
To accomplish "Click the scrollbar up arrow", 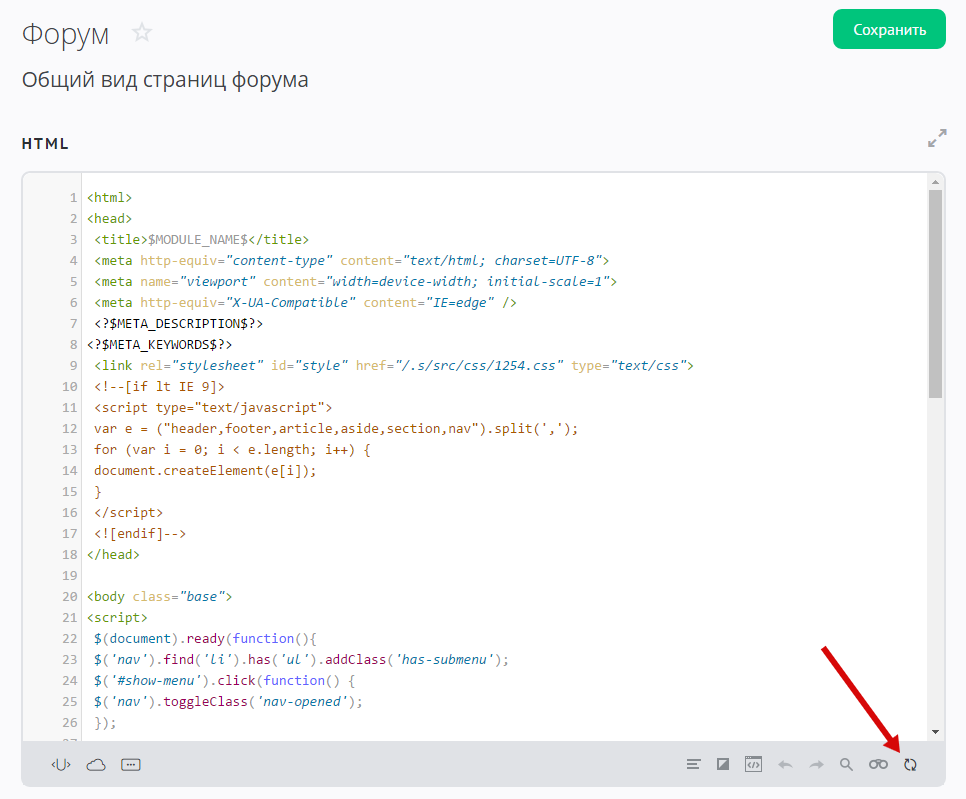I will pyautogui.click(x=935, y=181).
